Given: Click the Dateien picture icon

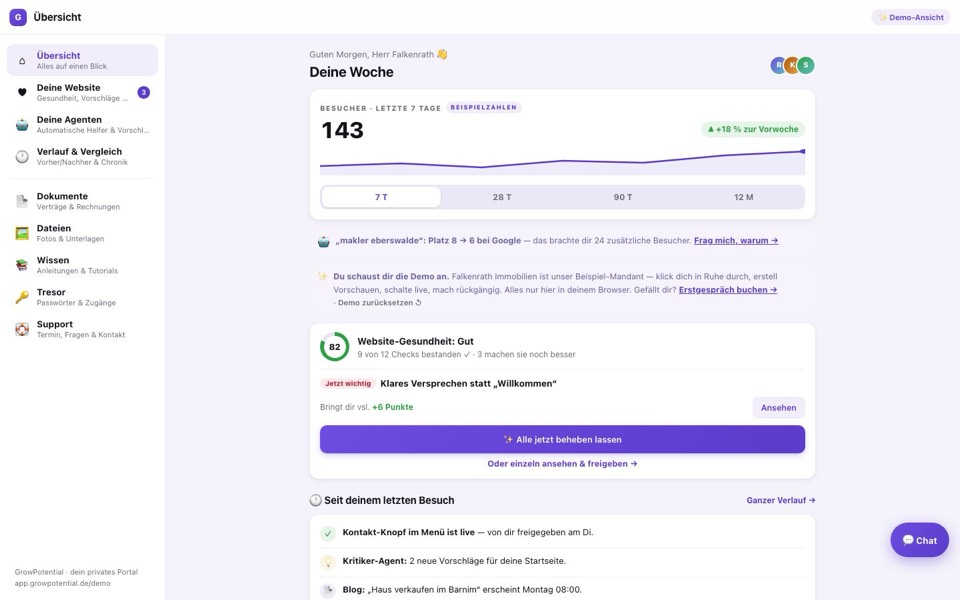Looking at the screenshot, I should 22,233.
